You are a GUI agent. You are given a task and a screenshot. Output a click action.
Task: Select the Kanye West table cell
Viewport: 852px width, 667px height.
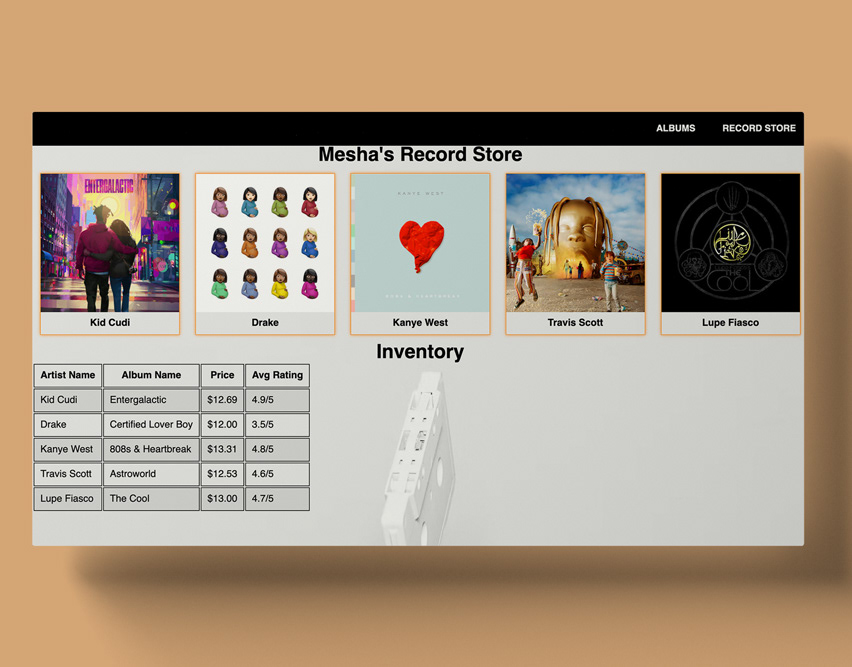coord(67,449)
